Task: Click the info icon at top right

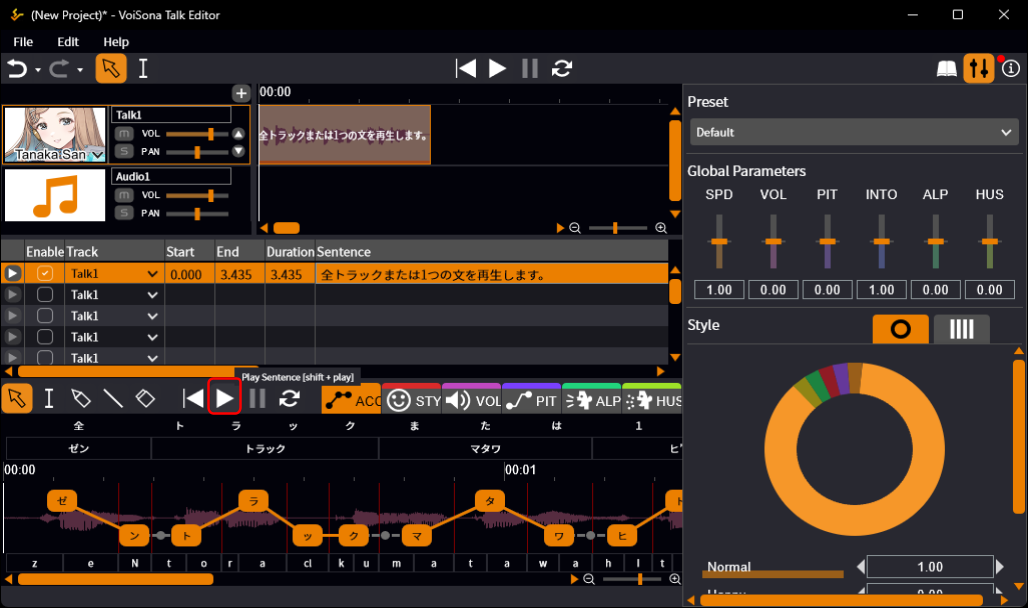Action: pos(1011,68)
